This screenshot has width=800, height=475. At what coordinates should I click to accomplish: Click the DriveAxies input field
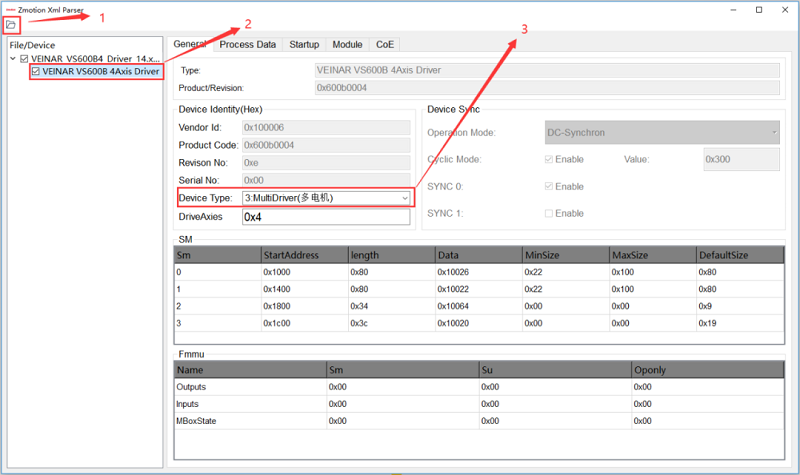(x=326, y=217)
